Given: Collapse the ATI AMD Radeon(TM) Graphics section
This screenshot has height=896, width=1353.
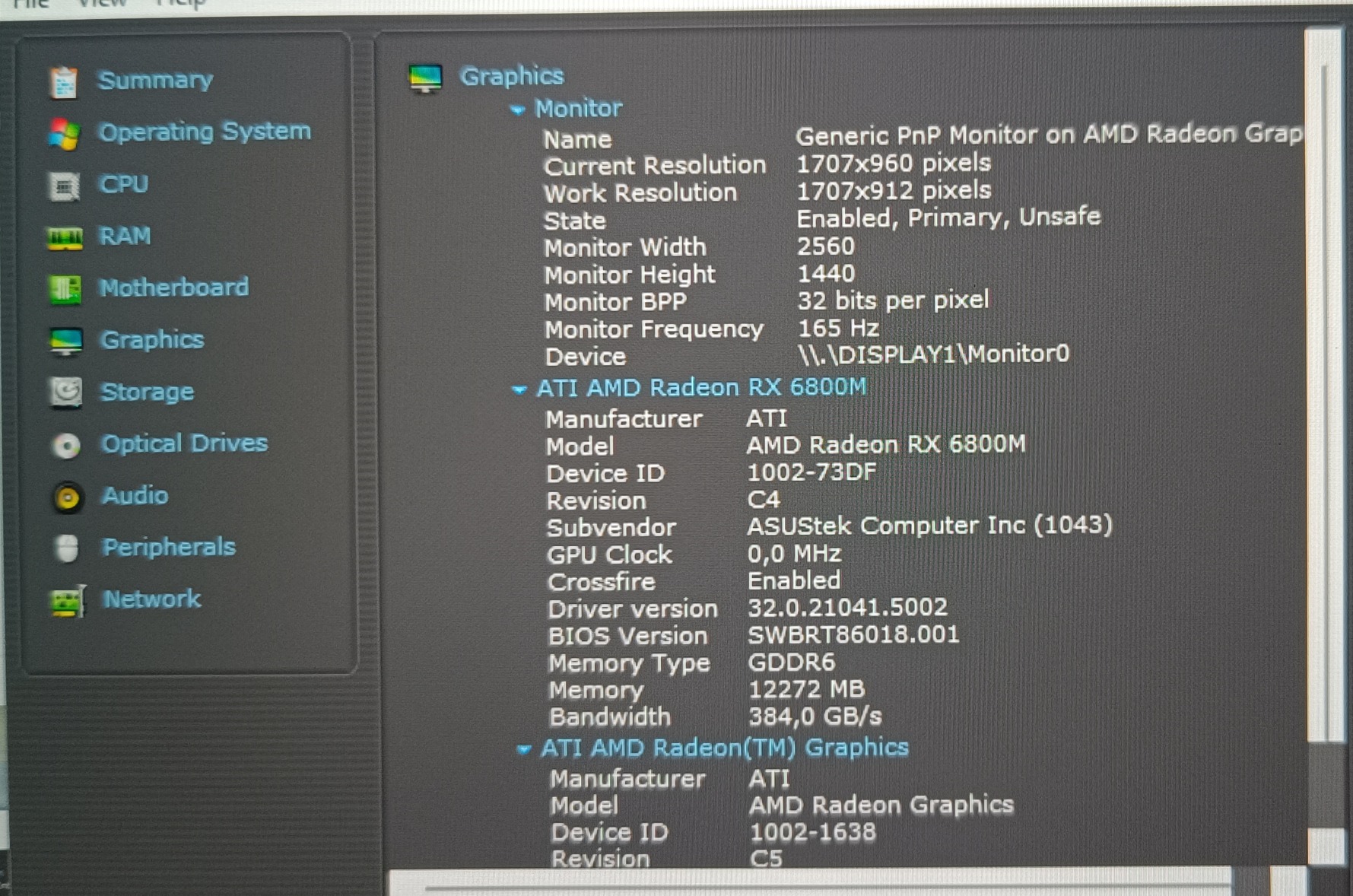Looking at the screenshot, I should coord(523,750).
